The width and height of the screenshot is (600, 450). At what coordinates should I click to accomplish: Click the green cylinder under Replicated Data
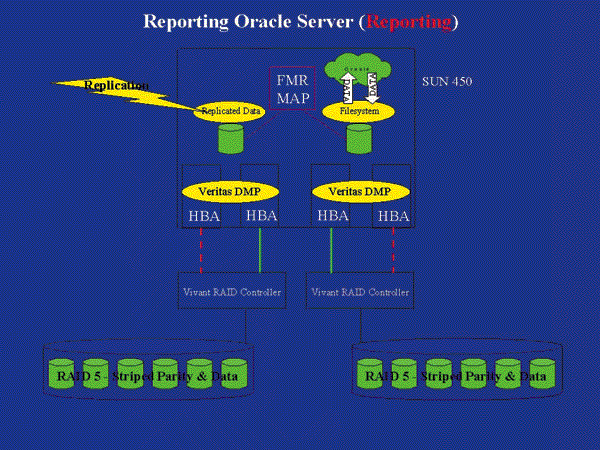[231, 137]
